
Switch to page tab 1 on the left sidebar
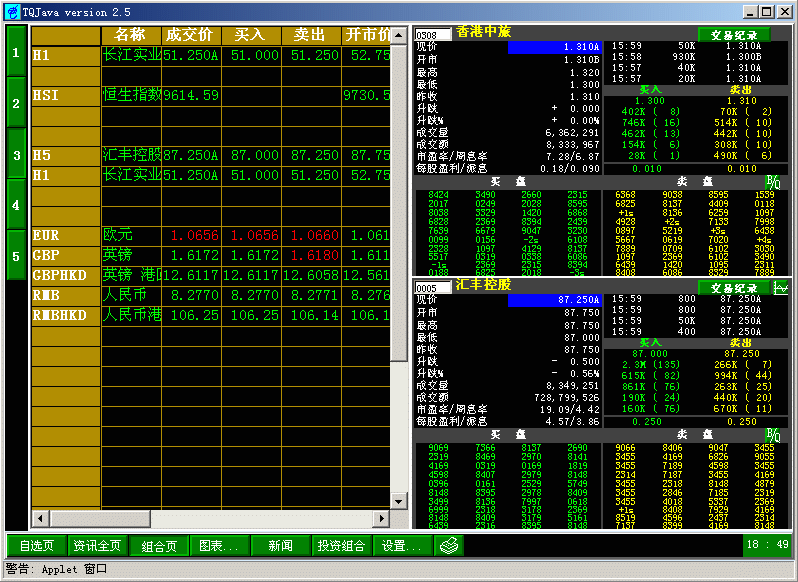click(x=16, y=52)
